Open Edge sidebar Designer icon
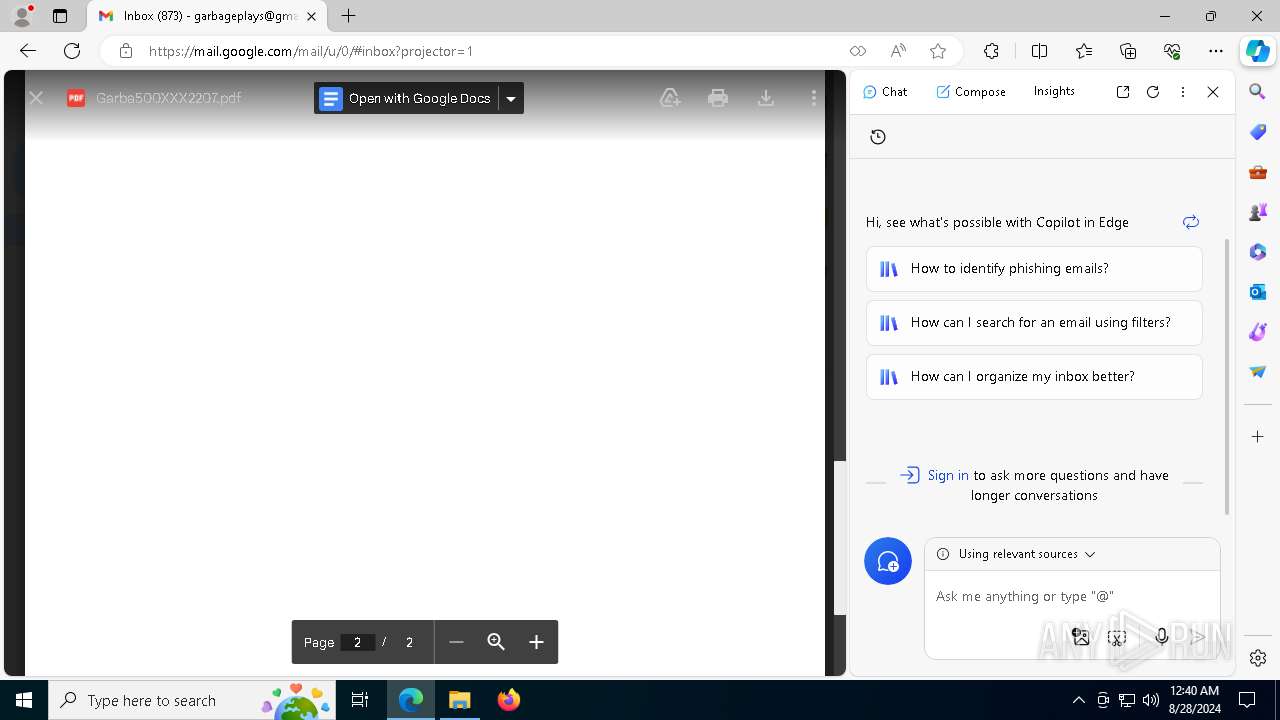Screen dimensions: 1280x720 click(x=1258, y=332)
